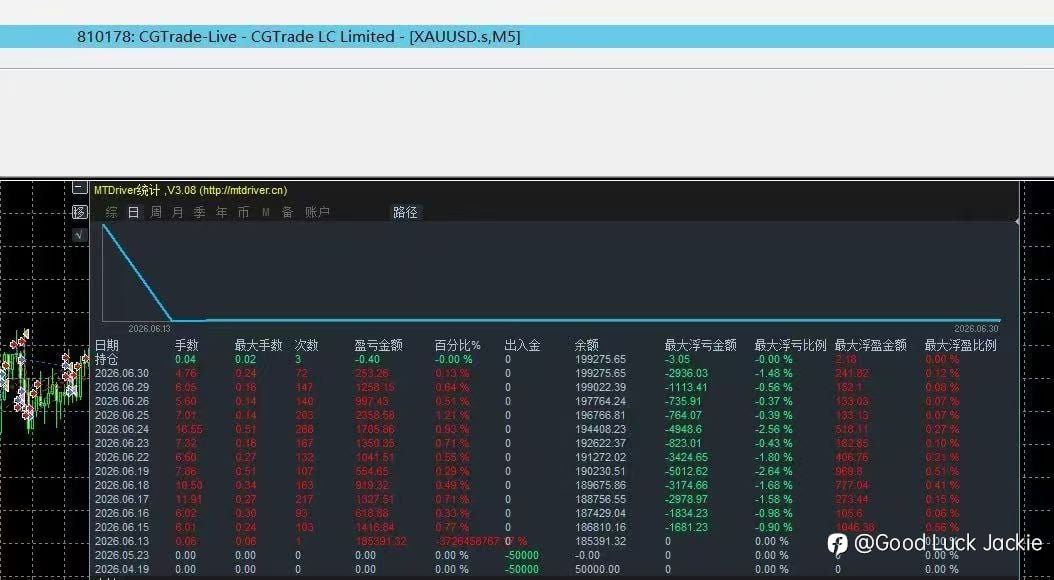Click the 最大浮亏比例 column header
This screenshot has height=580, width=1054.
tap(790, 345)
